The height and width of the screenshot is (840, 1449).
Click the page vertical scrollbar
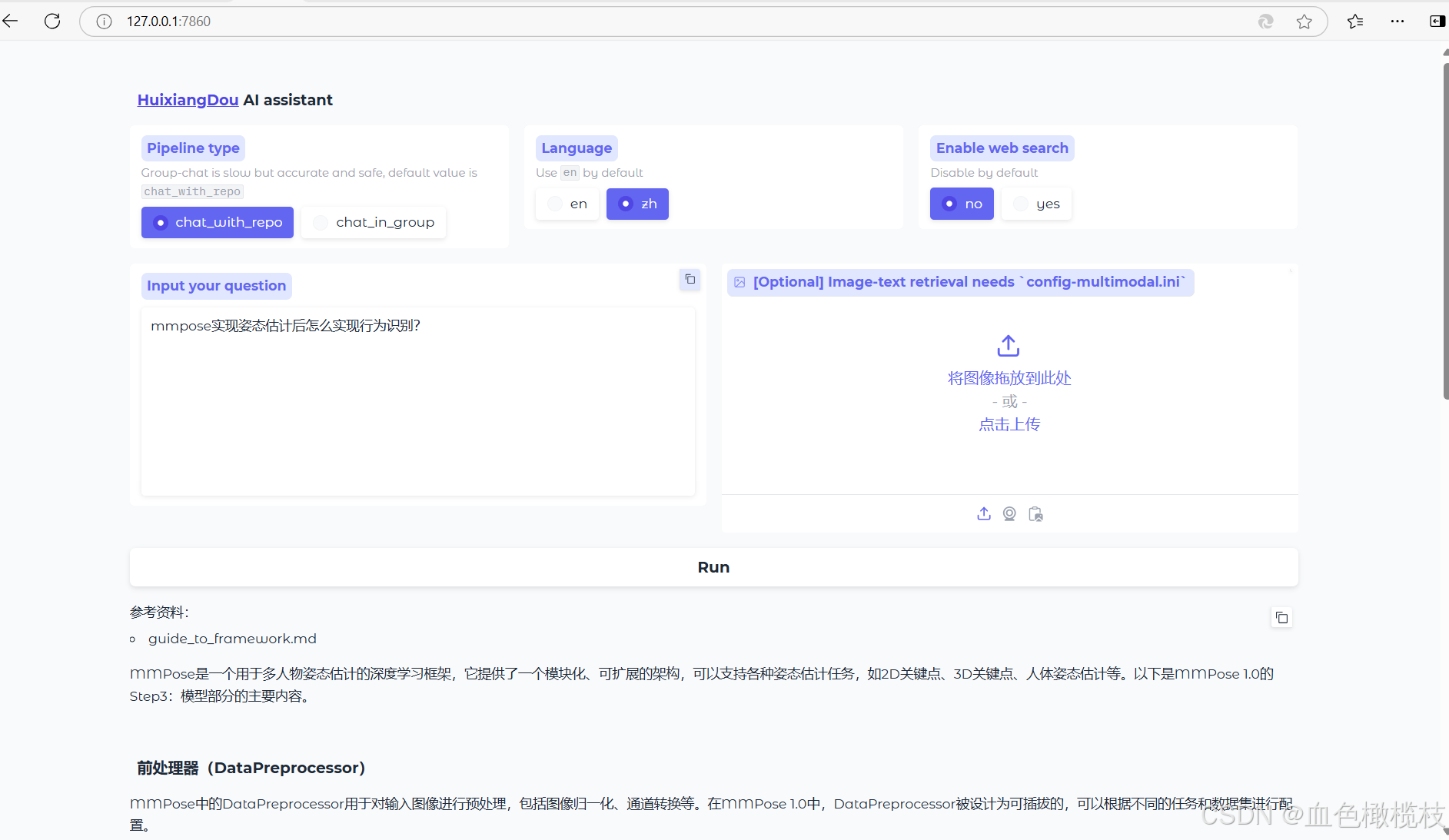click(1445, 231)
